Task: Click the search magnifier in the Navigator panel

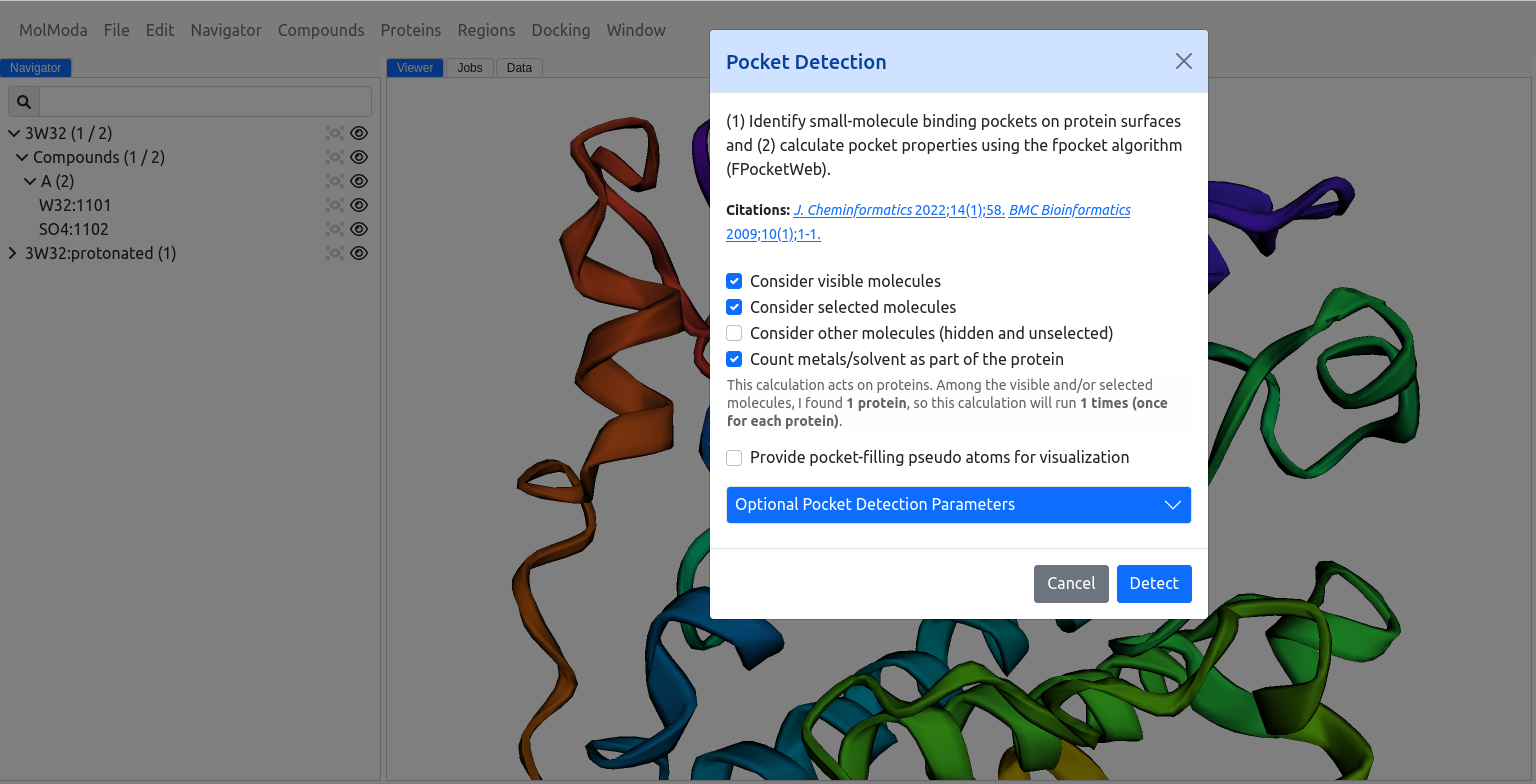Action: coord(23,101)
